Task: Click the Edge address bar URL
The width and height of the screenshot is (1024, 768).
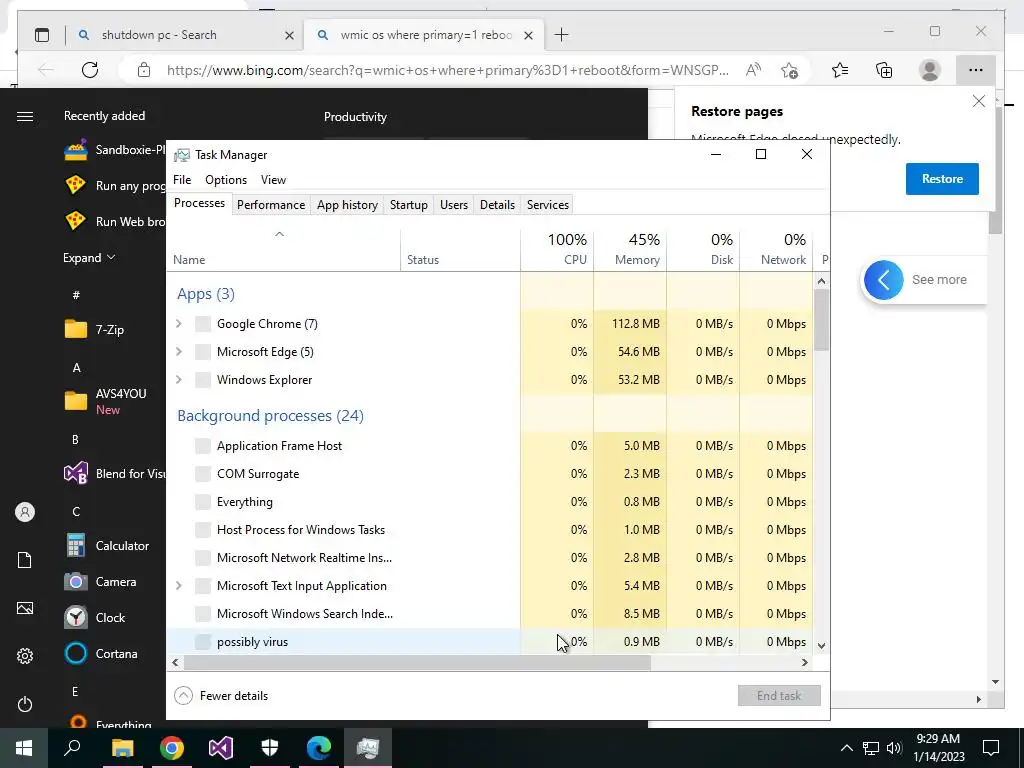Action: 448,70
